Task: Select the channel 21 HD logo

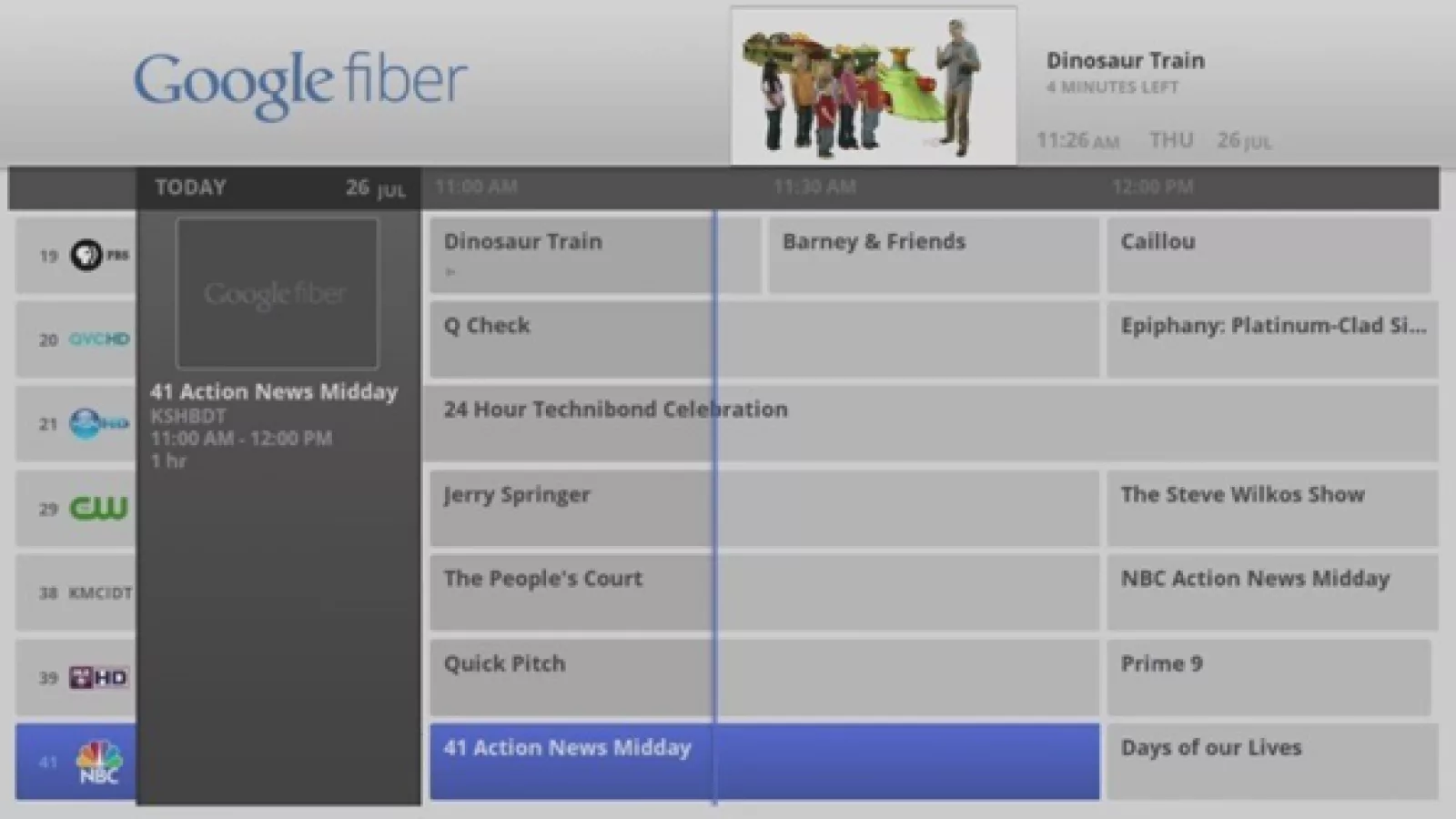Action: pyautogui.click(x=98, y=424)
